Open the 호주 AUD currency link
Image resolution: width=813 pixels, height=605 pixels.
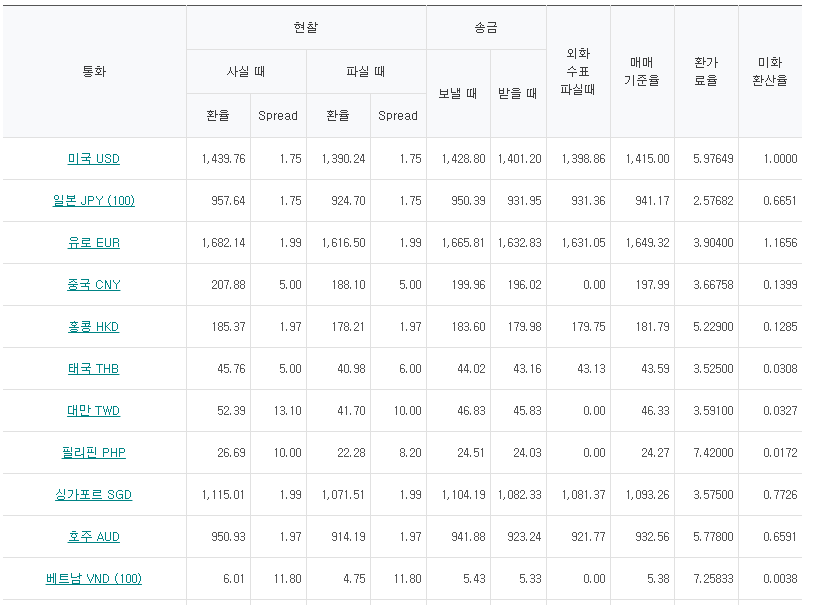click(x=93, y=537)
